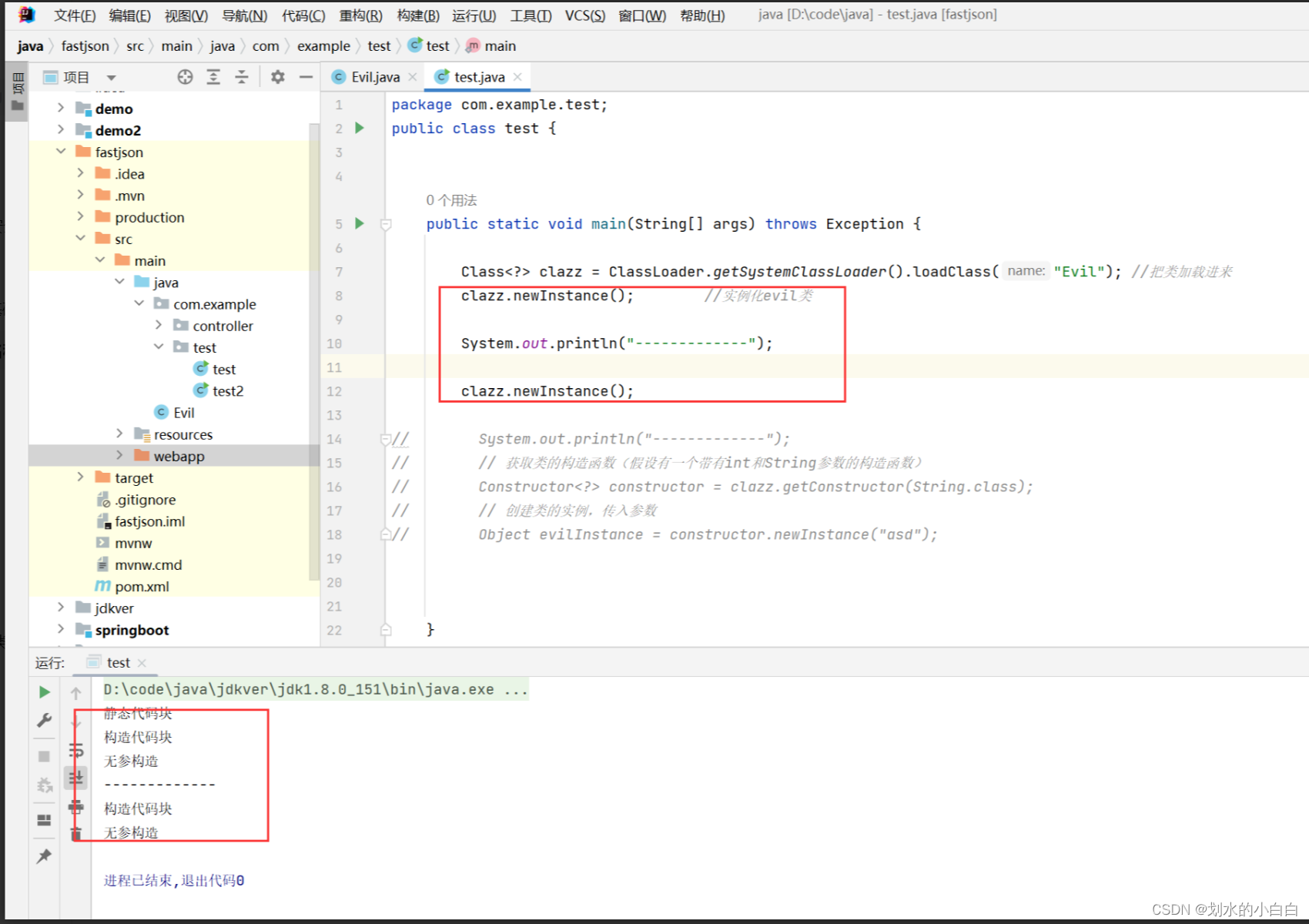
Task: Click the collapse all icon in project panel
Action: (242, 77)
